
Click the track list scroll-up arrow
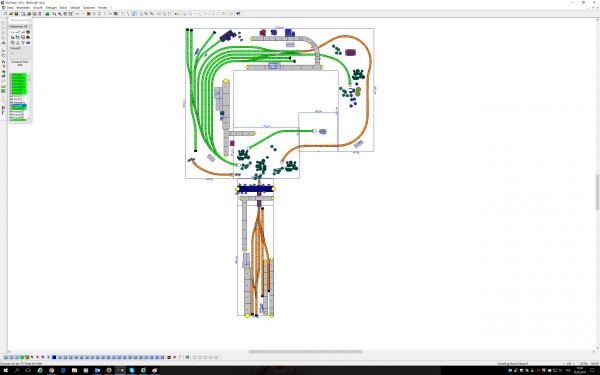pos(28,75)
